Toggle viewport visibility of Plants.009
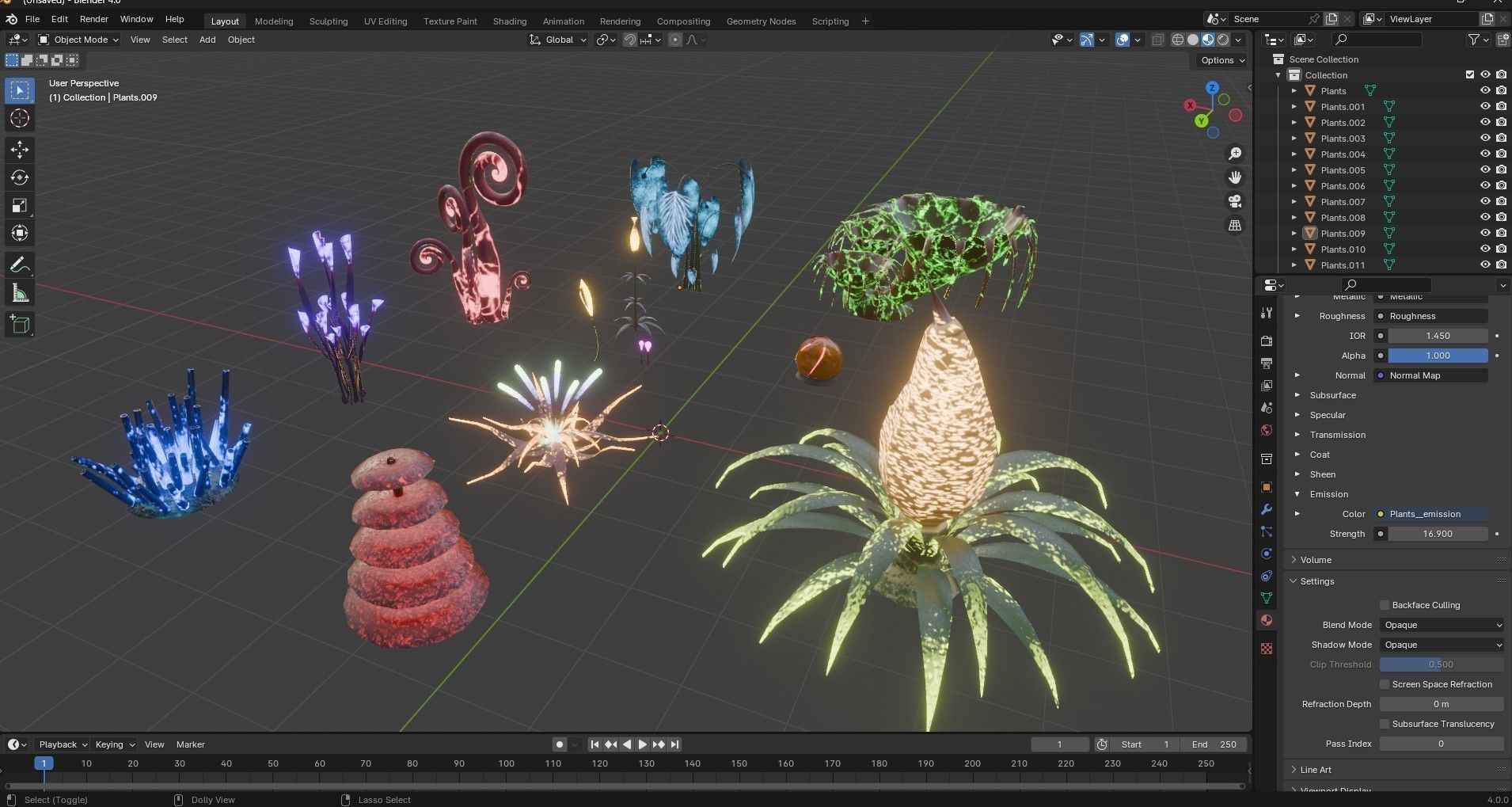The height and width of the screenshot is (807, 1512). pyautogui.click(x=1485, y=234)
